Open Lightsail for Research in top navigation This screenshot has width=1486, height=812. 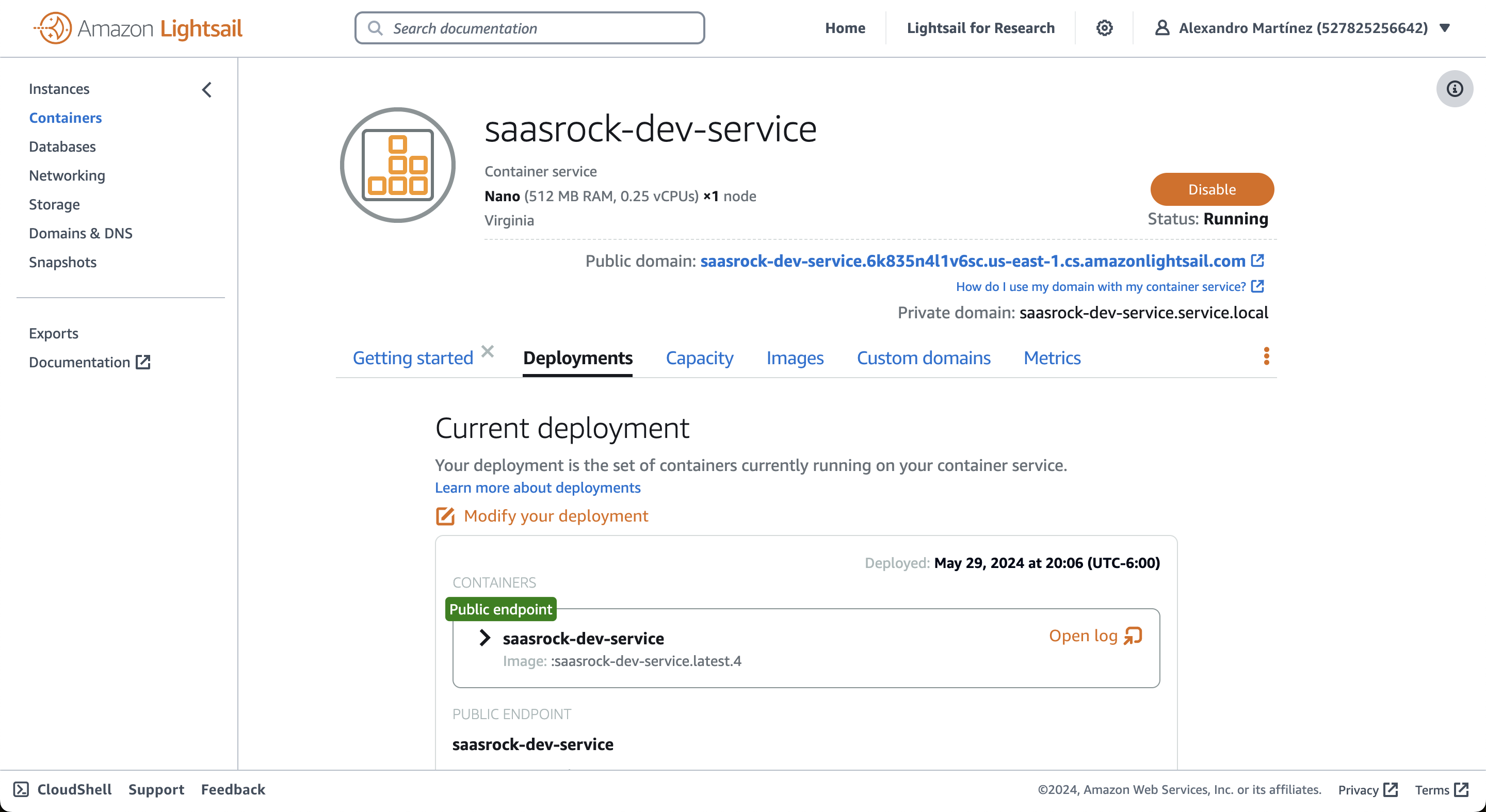click(980, 28)
